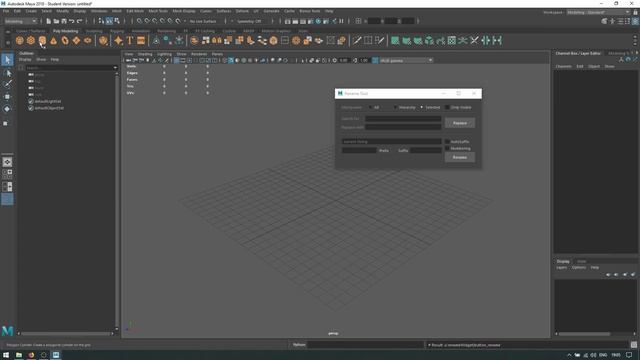Select the Scale tool in toolbox
The image size is (640, 360).
[6, 123]
